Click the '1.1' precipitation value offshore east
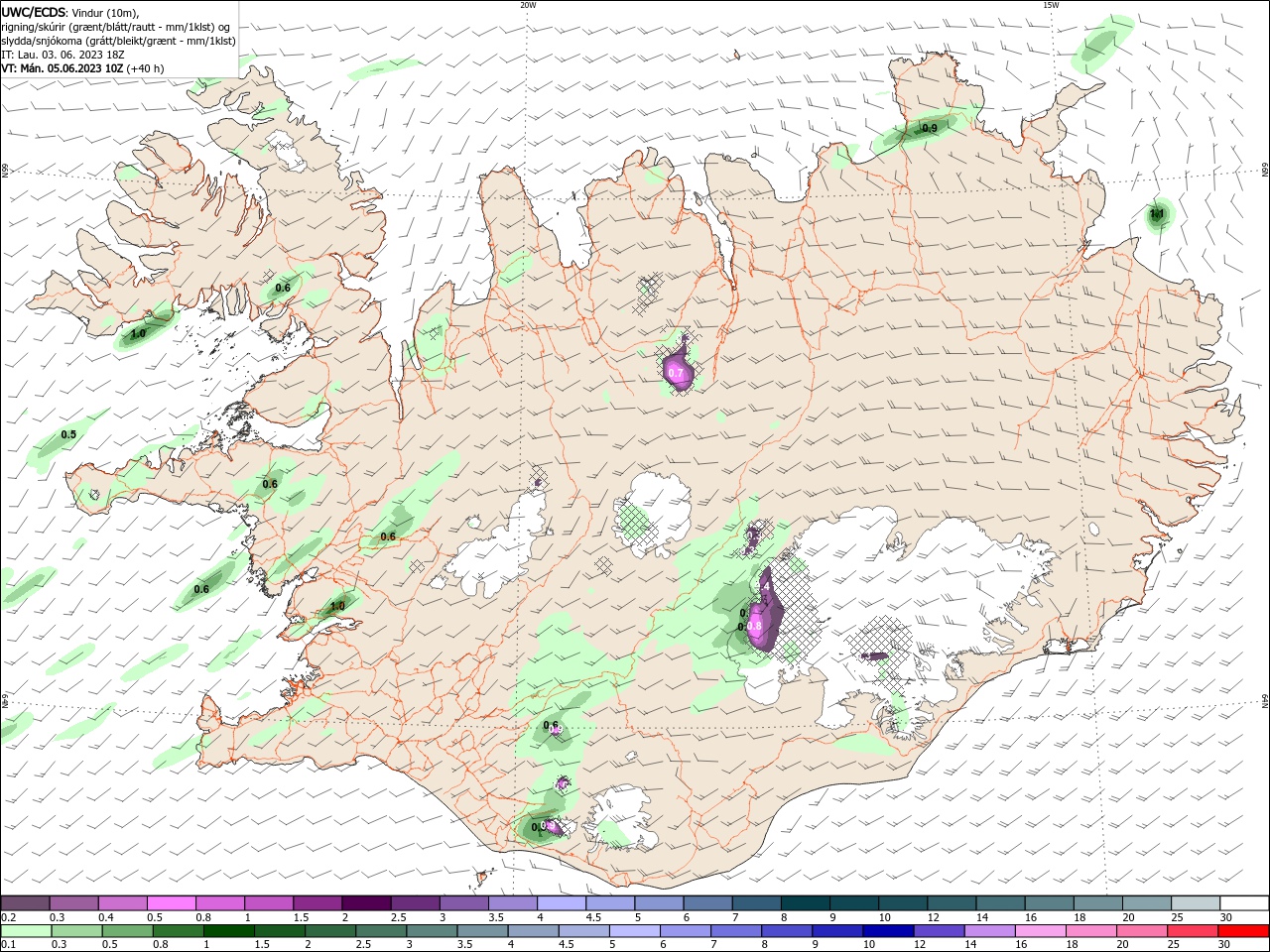1270x952 pixels. point(1157,213)
